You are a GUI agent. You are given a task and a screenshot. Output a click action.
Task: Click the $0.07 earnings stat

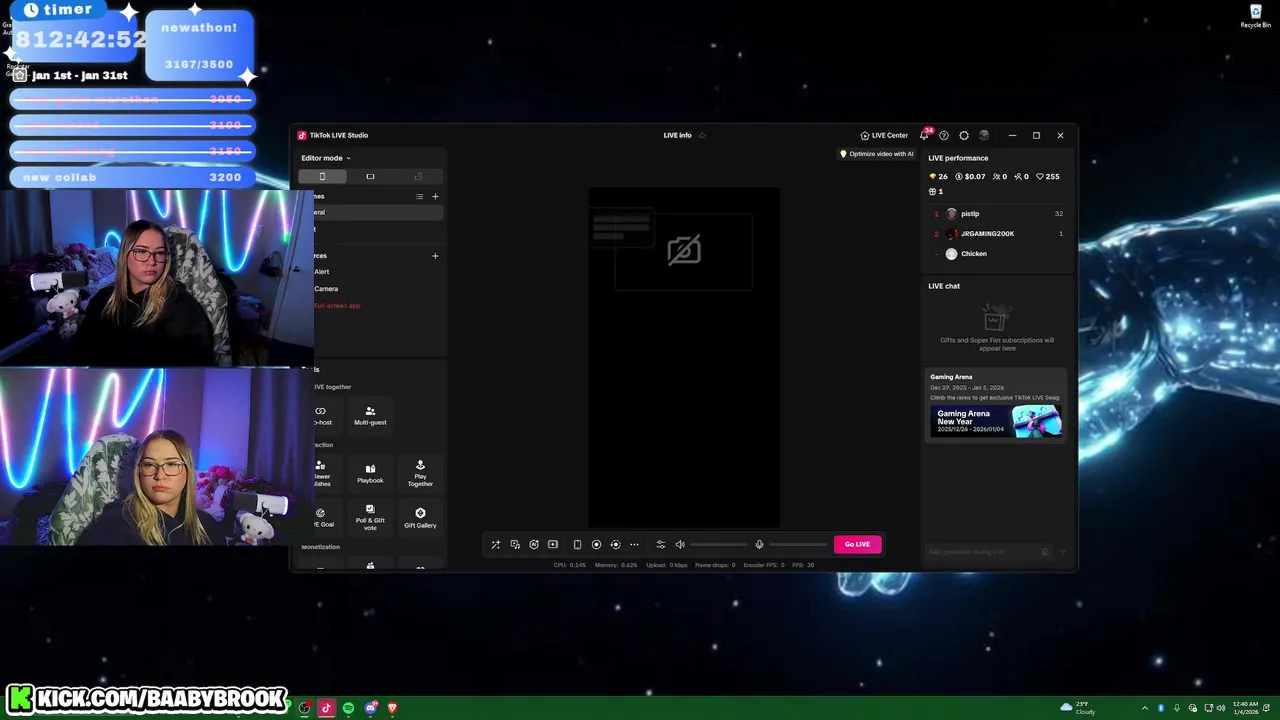point(970,177)
